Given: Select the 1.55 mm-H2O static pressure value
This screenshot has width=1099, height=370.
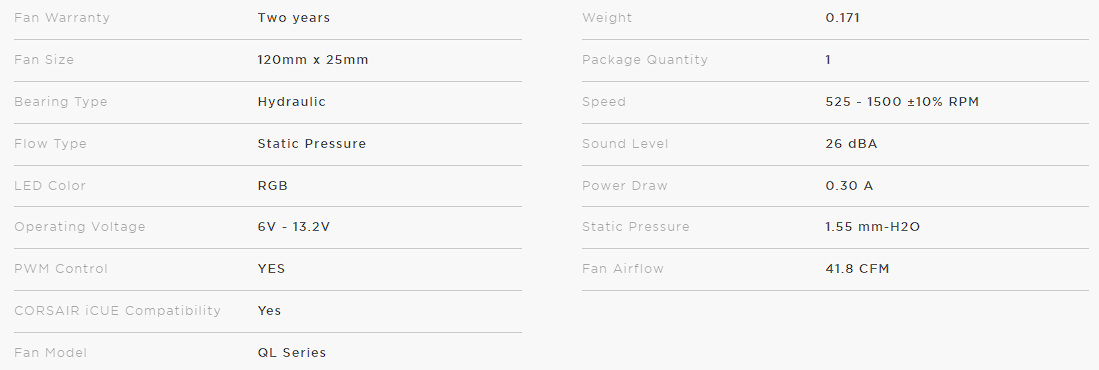Looking at the screenshot, I should pyautogui.click(x=873, y=227).
